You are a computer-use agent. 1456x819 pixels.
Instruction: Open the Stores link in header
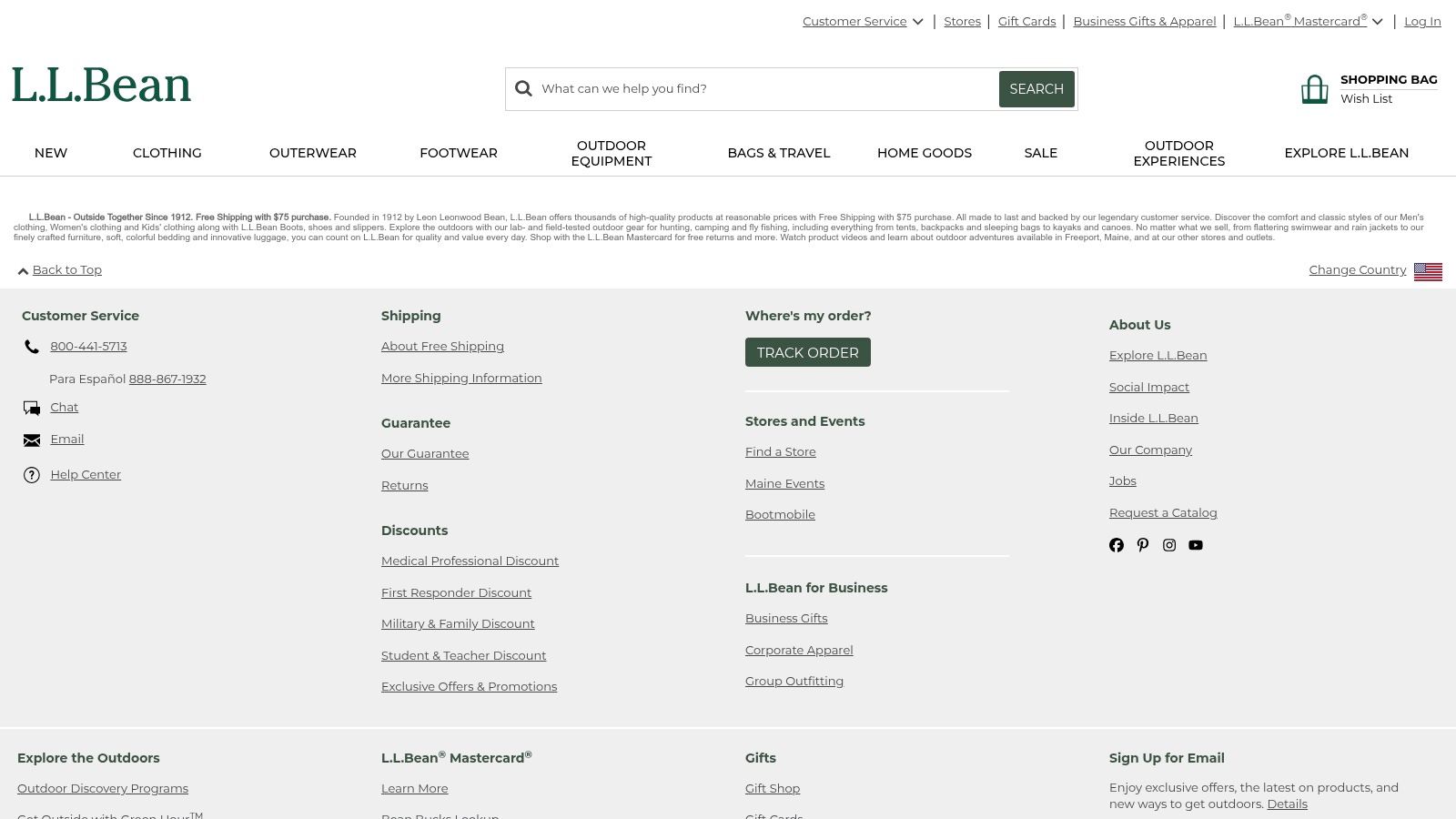[x=962, y=22]
